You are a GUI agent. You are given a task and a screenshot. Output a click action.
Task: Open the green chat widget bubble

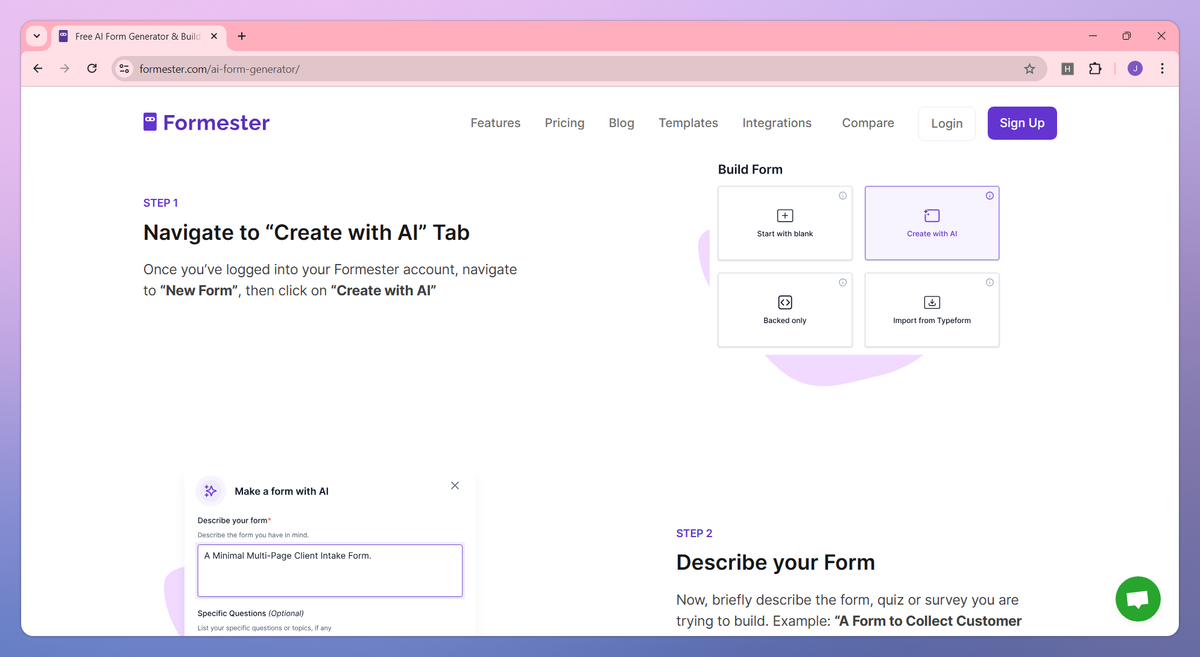pyautogui.click(x=1138, y=599)
